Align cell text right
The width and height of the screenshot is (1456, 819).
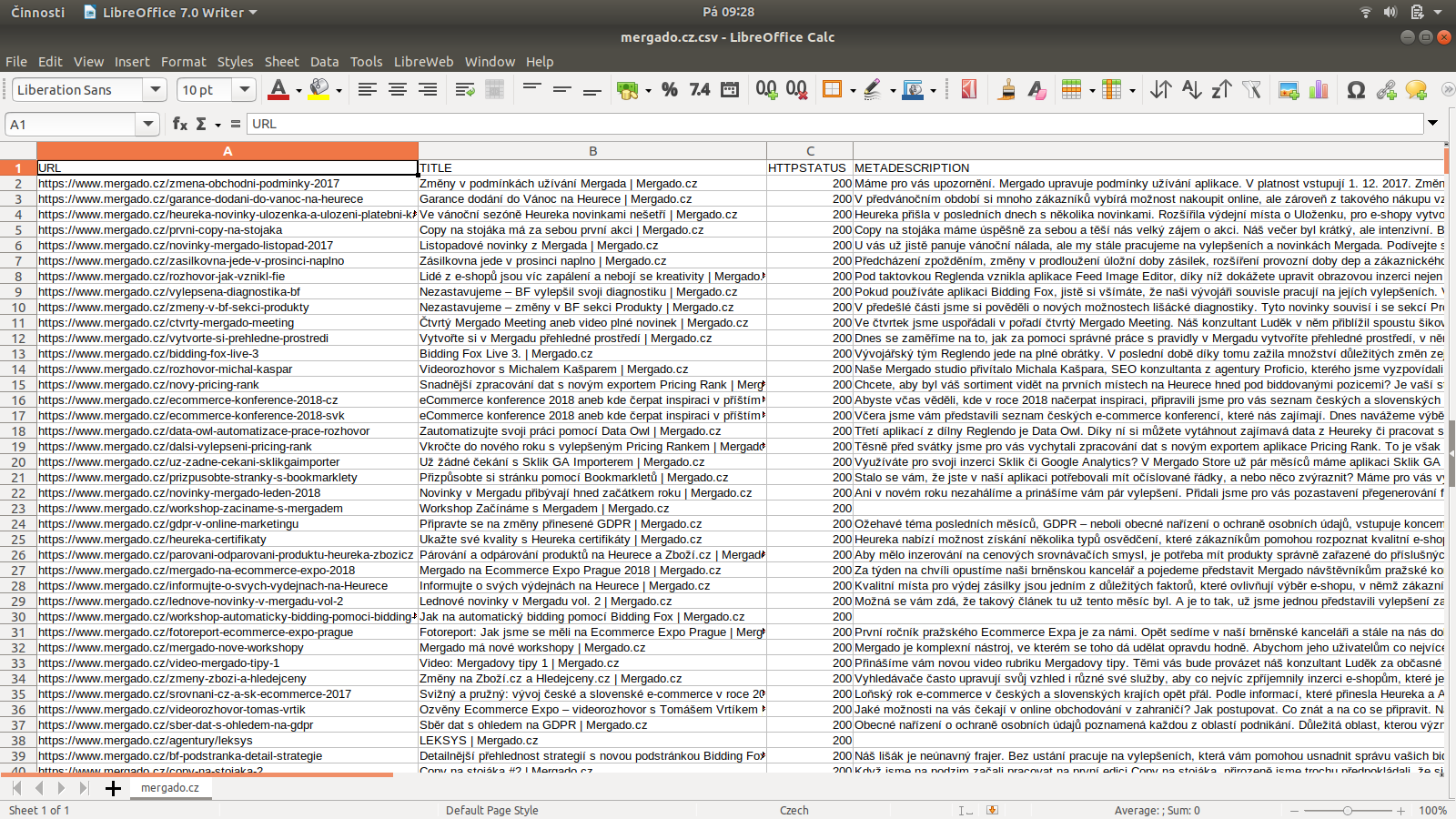tap(427, 90)
